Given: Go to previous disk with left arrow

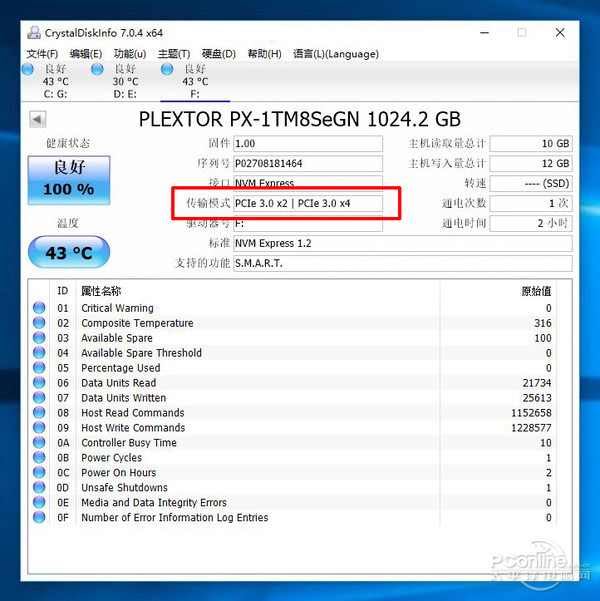Looking at the screenshot, I should pos(38,119).
